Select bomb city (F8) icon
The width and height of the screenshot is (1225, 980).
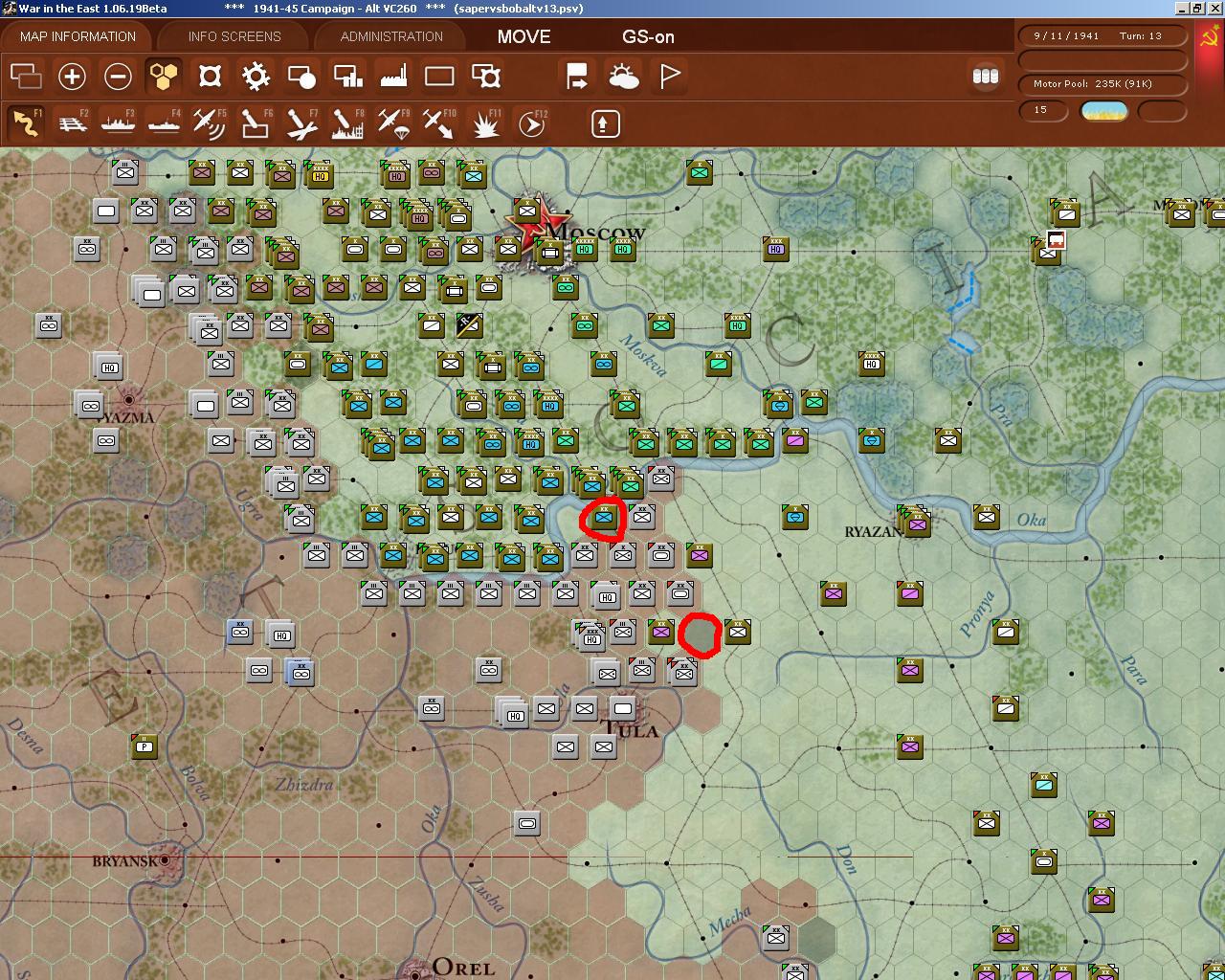point(347,122)
